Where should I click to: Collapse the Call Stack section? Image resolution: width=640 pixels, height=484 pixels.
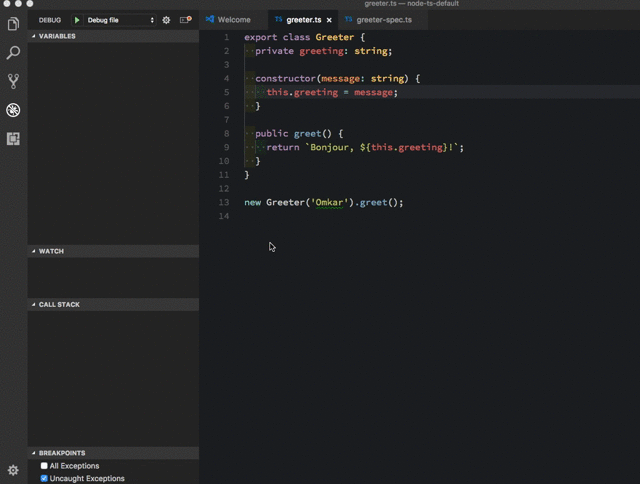[113, 304]
